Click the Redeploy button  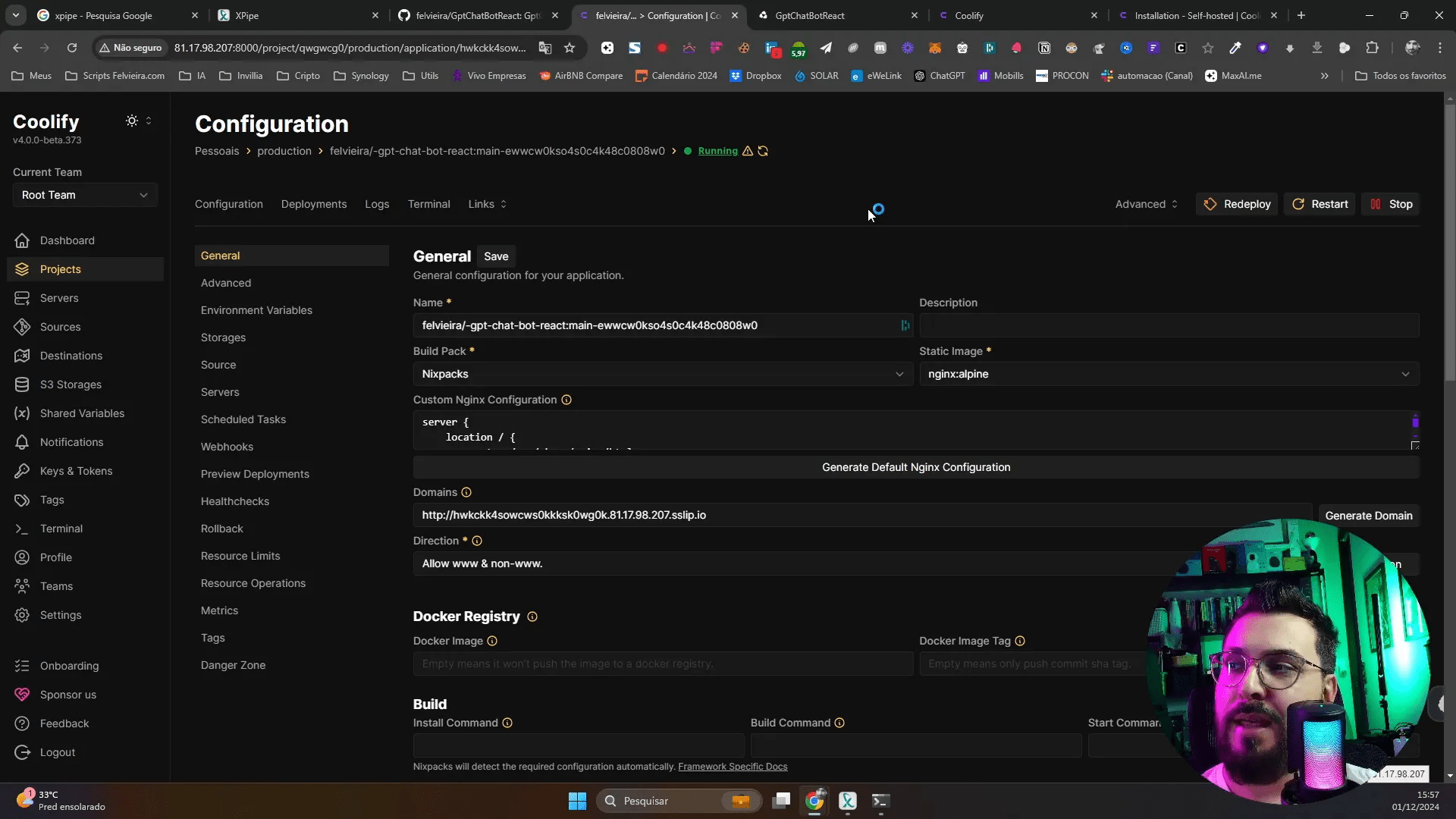(1237, 204)
